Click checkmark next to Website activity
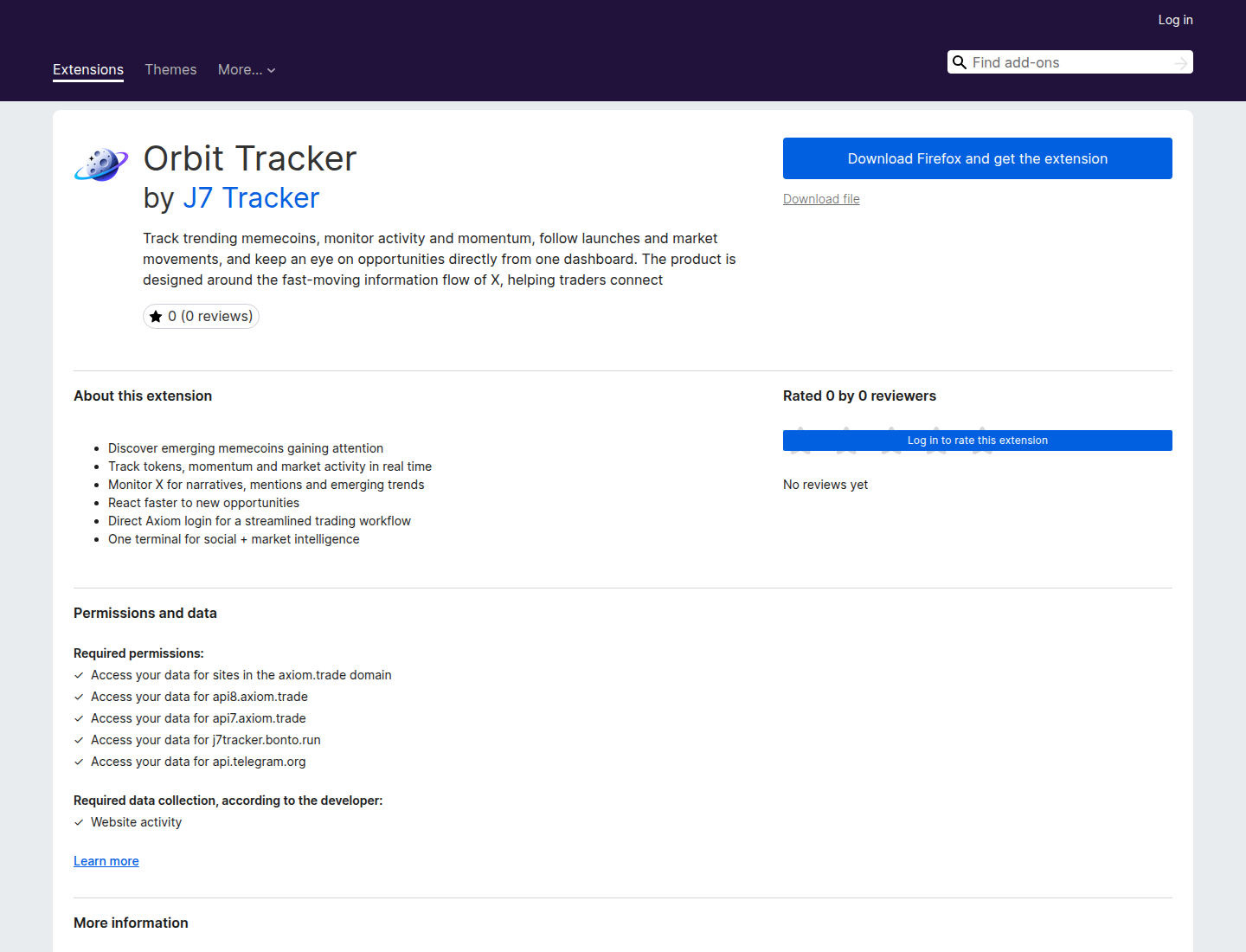Screen dimensions: 1246x952 79,822
